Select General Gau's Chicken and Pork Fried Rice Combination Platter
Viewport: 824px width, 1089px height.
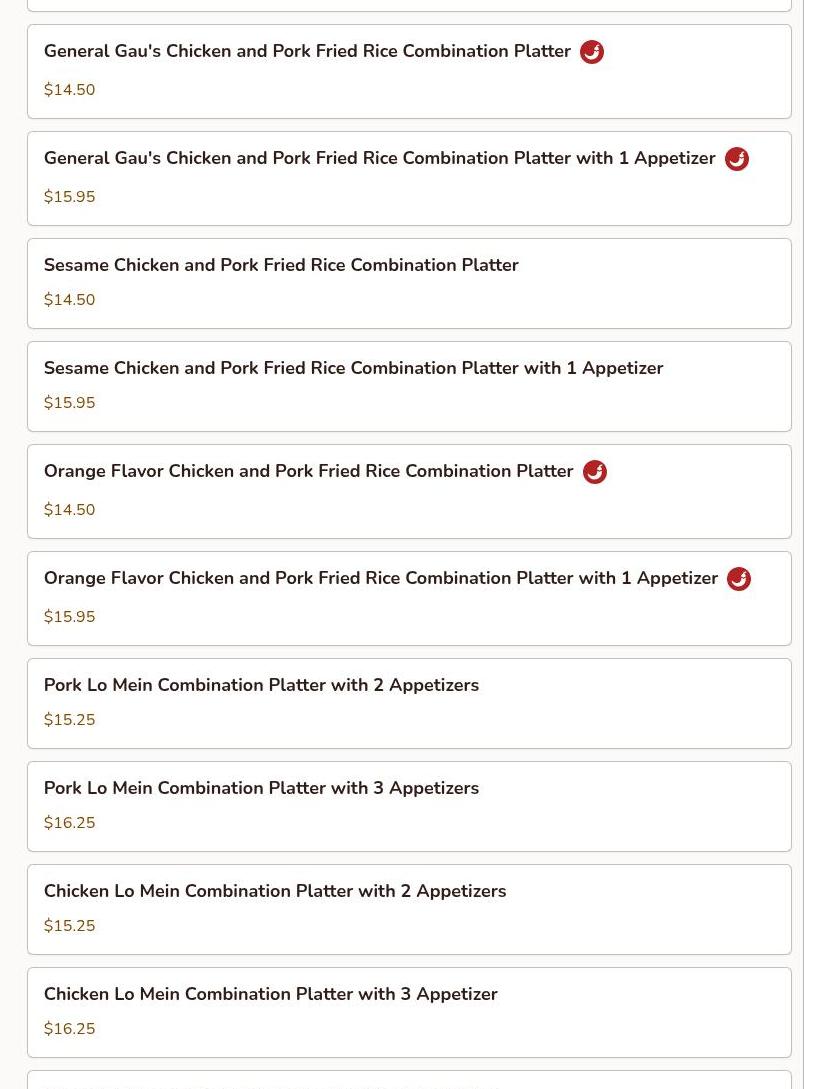coord(307,52)
